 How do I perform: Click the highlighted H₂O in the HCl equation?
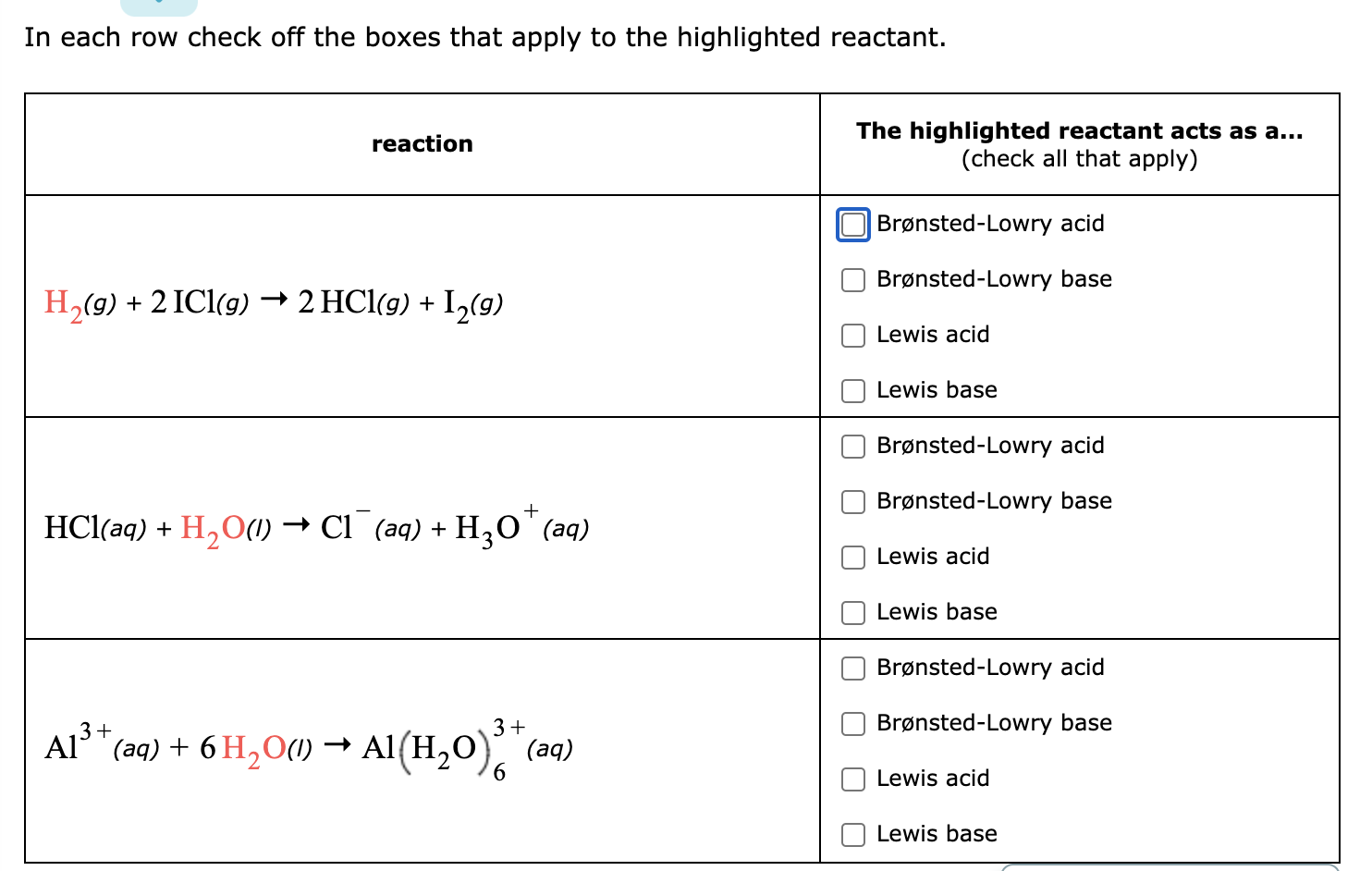point(211,527)
